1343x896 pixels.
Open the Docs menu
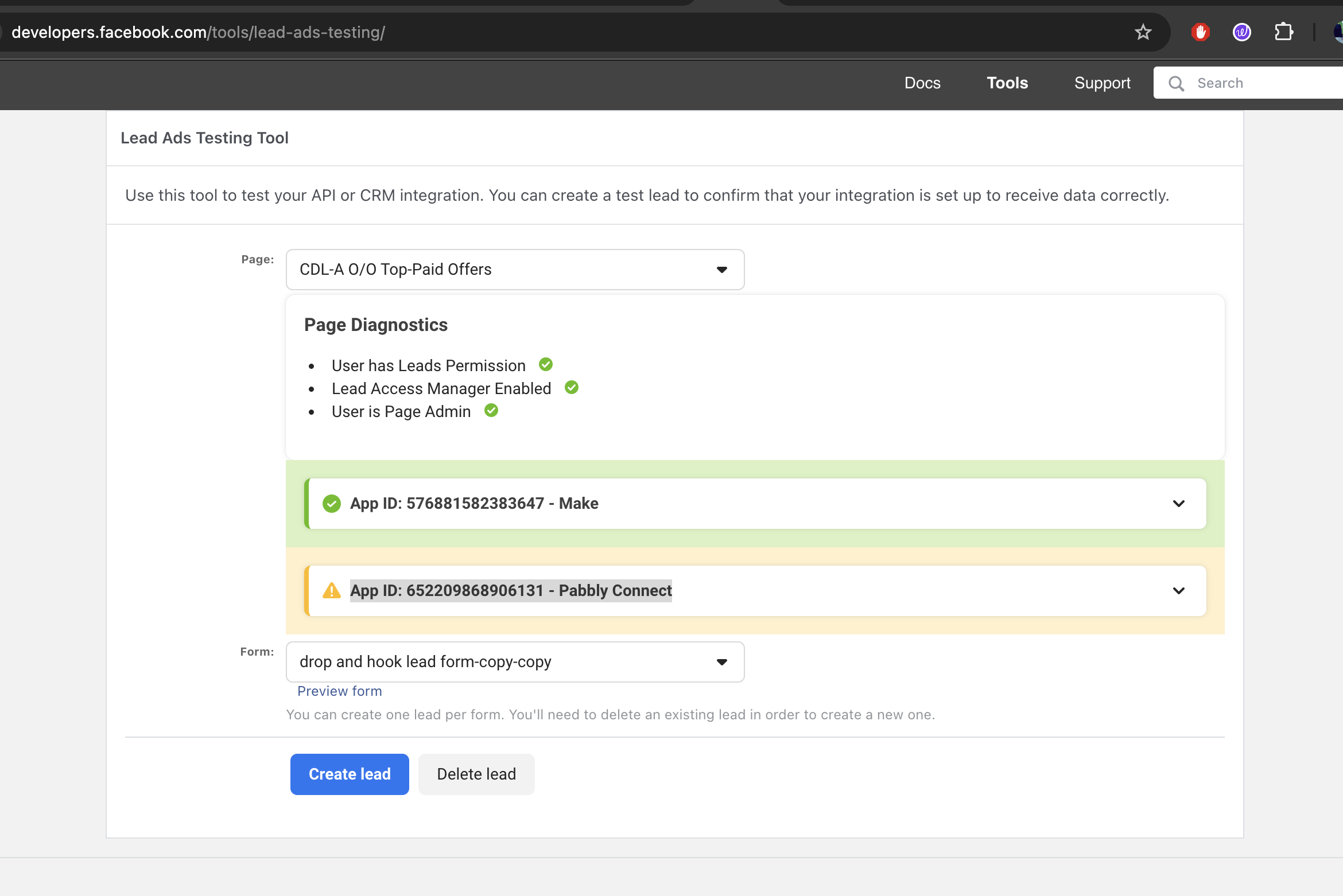point(922,83)
